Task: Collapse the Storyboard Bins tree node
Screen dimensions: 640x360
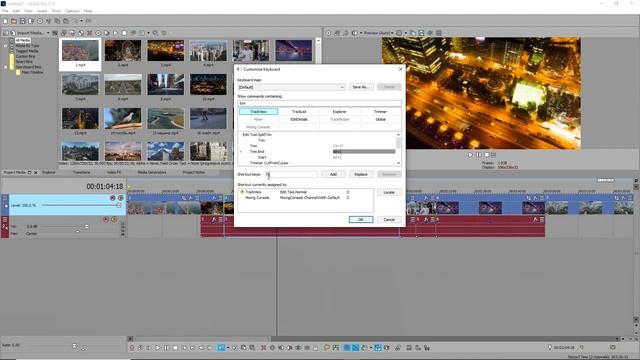Action: (6, 67)
